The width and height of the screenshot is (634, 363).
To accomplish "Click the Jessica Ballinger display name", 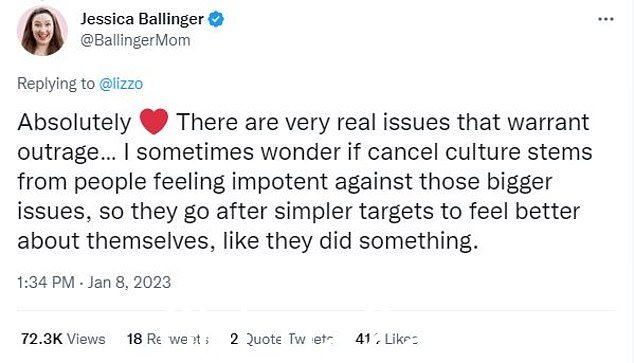I will pyautogui.click(x=142, y=19).
